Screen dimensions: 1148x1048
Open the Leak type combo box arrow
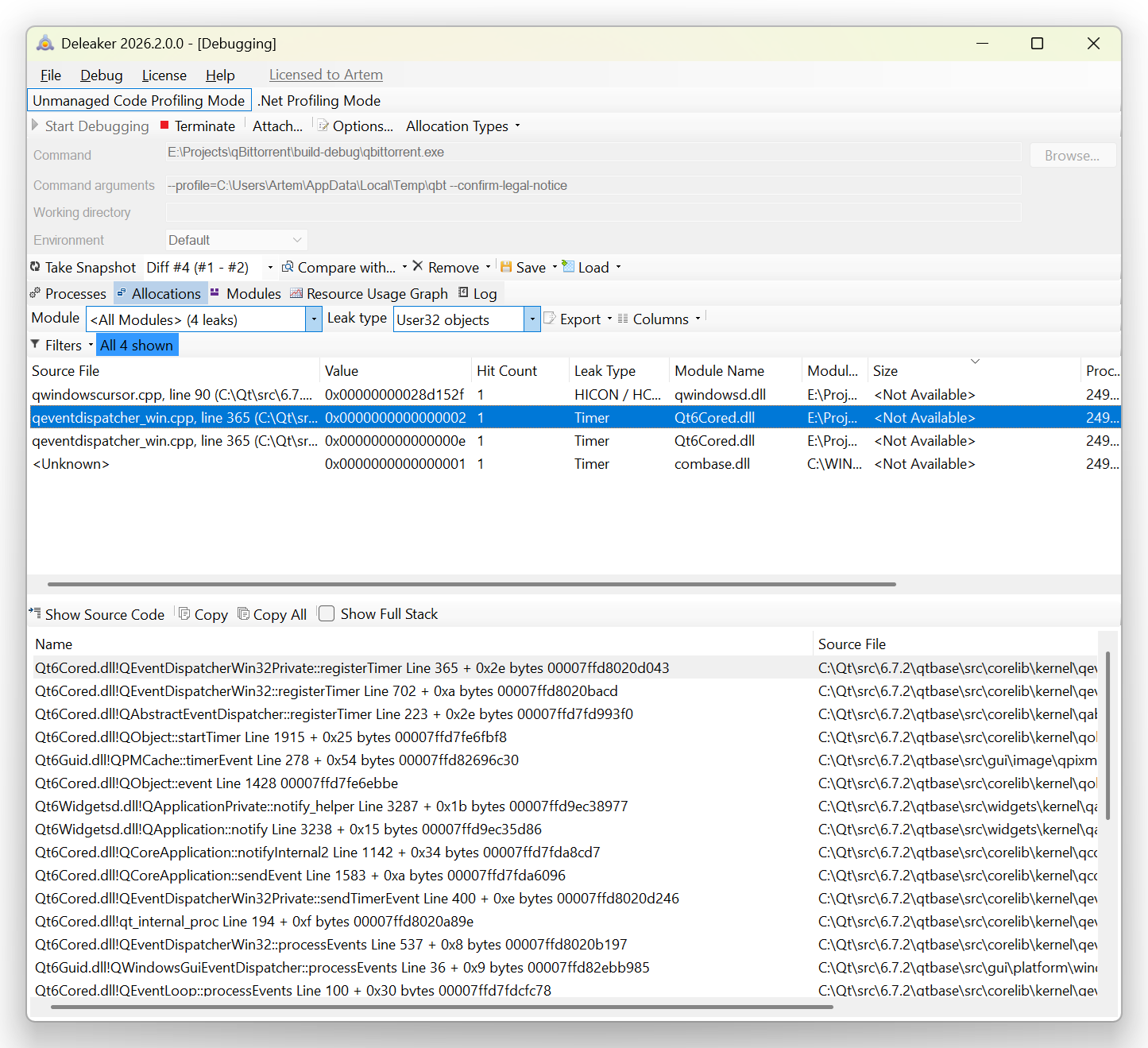click(532, 319)
